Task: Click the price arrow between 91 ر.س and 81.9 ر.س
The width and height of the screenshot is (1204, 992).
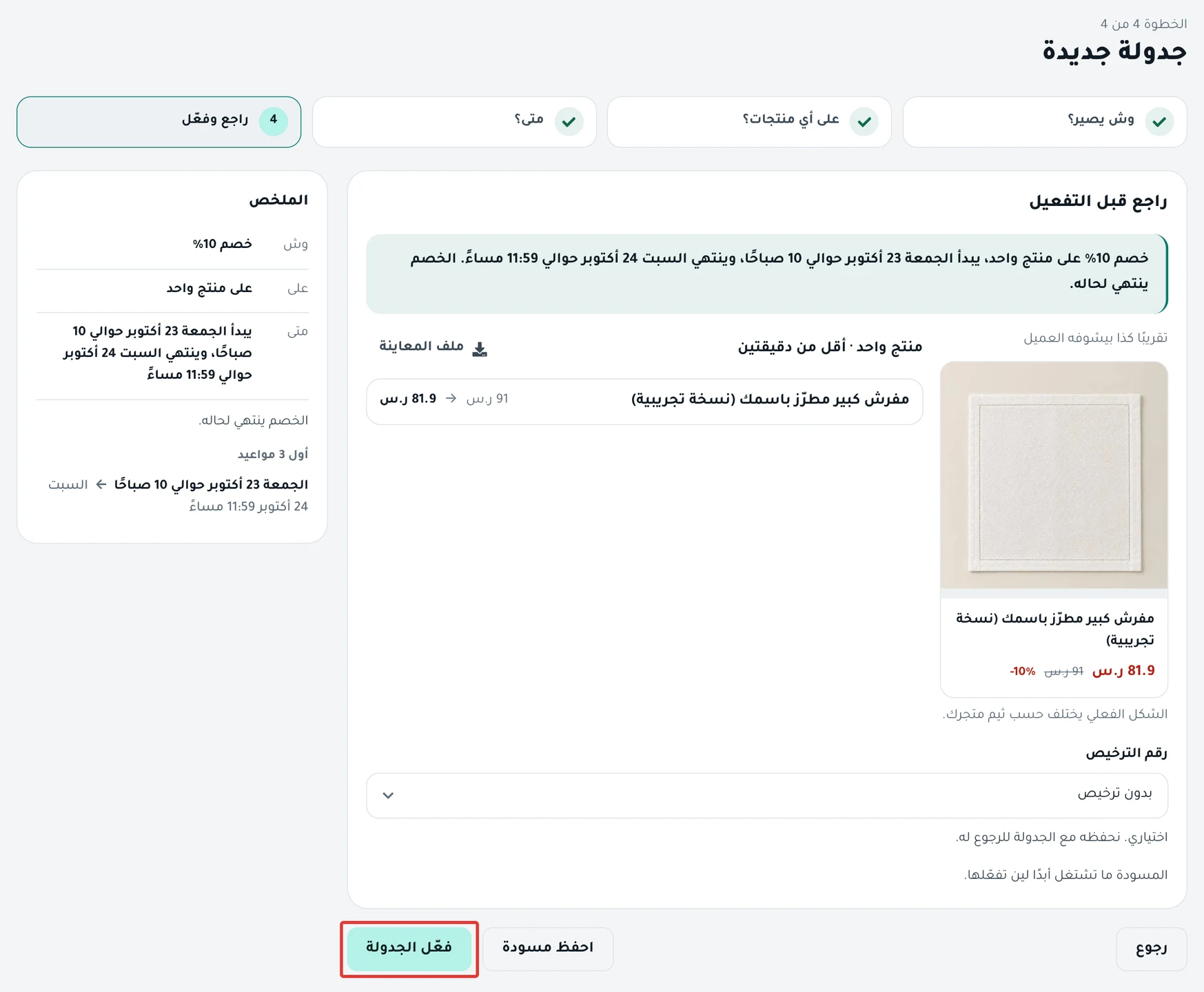Action: (451, 399)
